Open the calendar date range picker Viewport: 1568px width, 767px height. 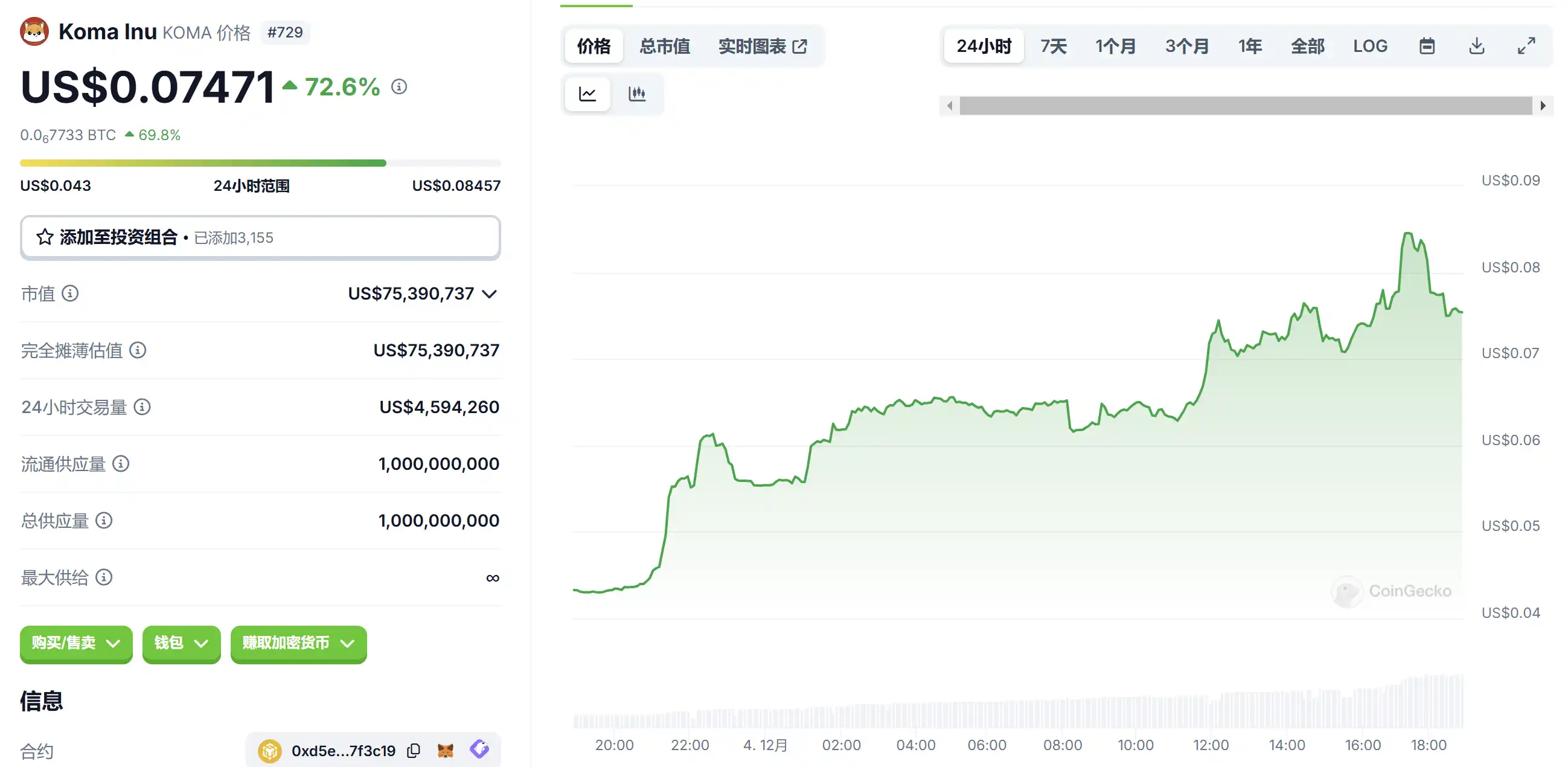(x=1427, y=47)
